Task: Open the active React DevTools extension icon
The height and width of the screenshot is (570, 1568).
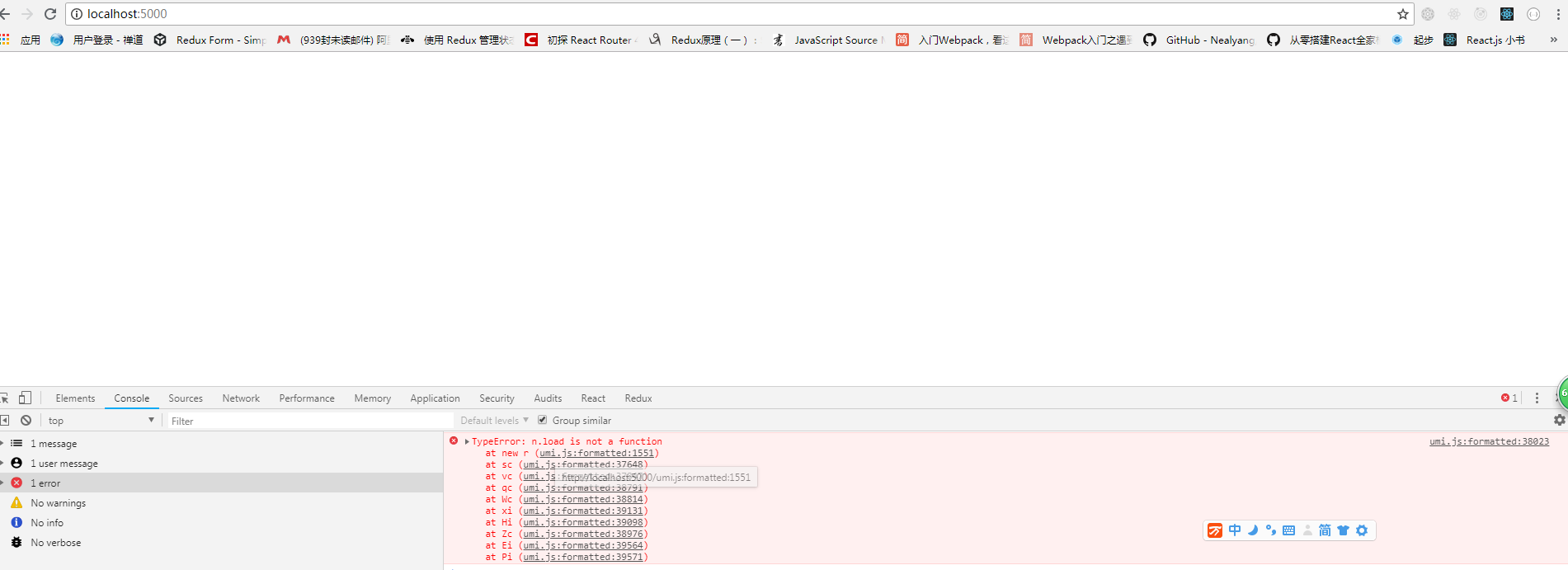Action: tap(1507, 14)
